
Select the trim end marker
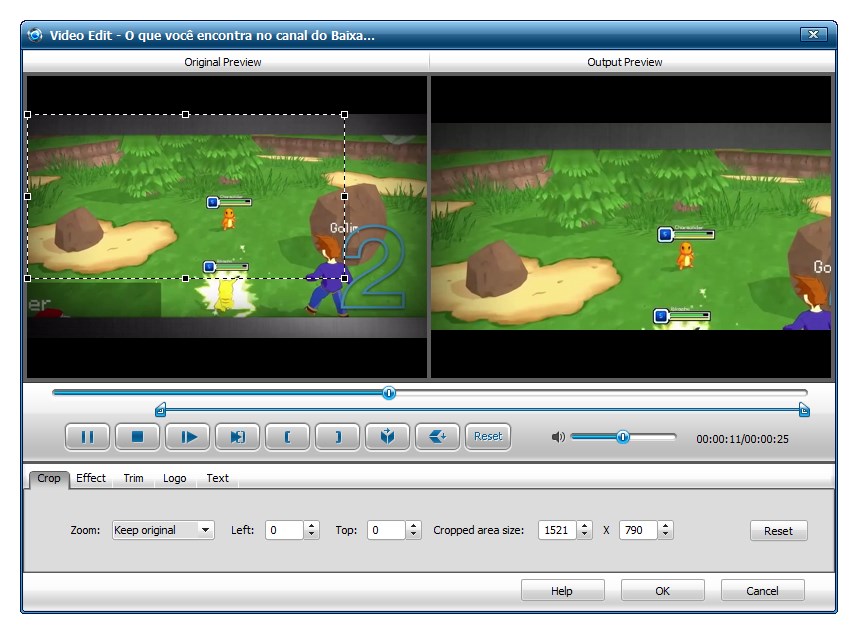[804, 410]
